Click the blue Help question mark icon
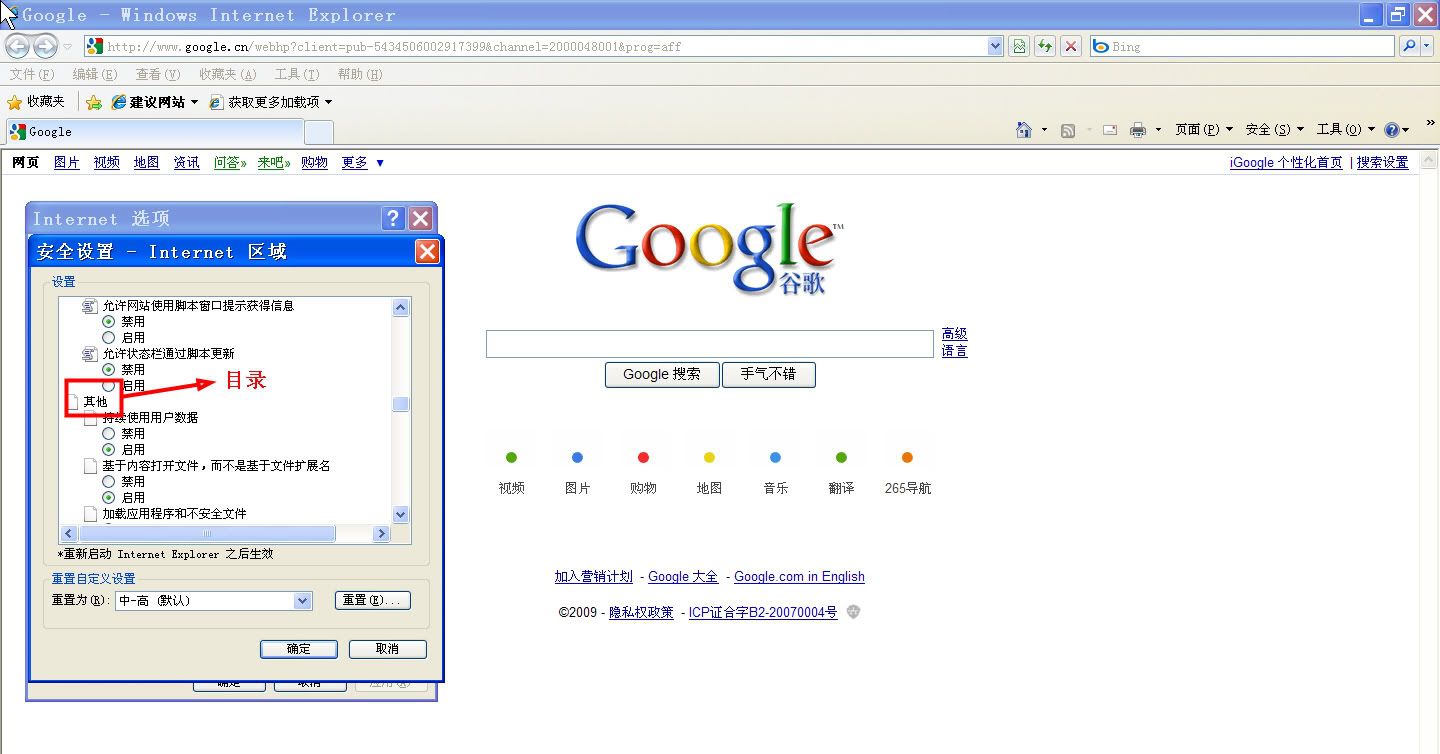Viewport: 1440px width, 754px height. coord(1392,130)
